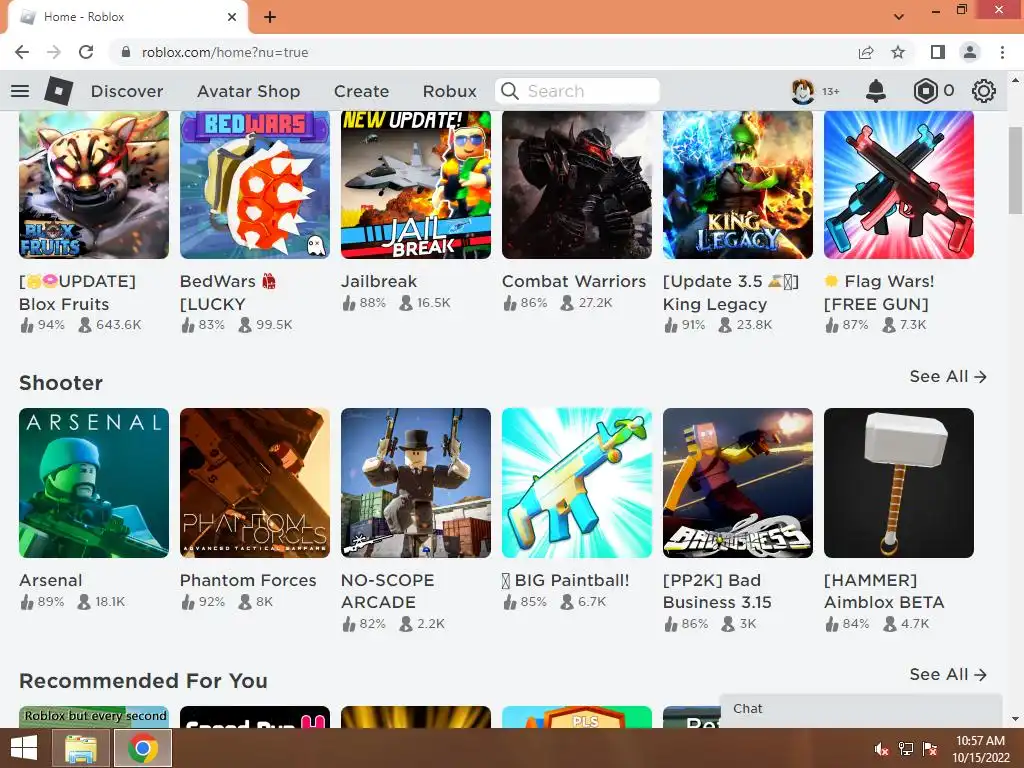Click the search magnifier icon
This screenshot has height=768, width=1024.
click(x=509, y=91)
